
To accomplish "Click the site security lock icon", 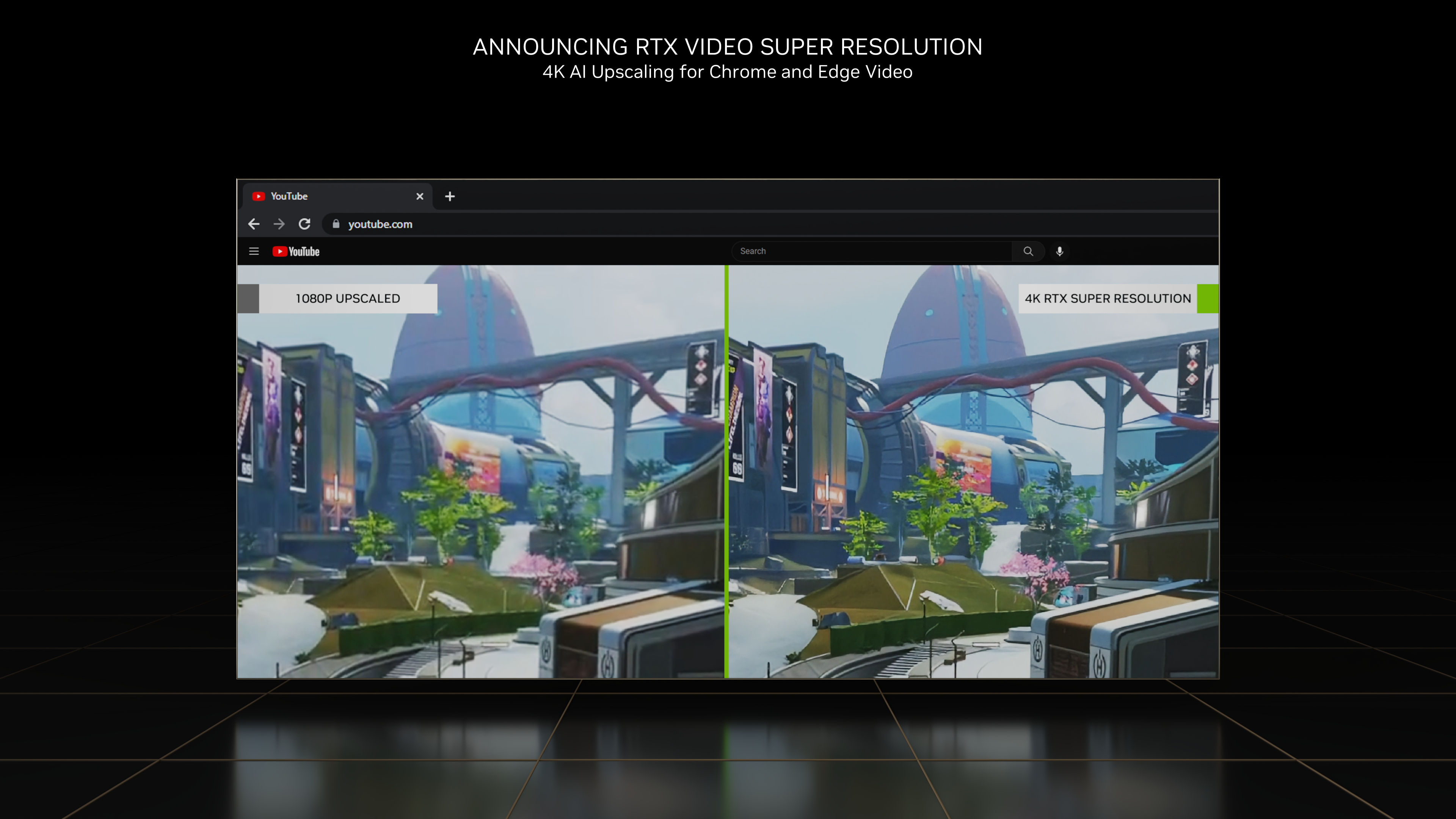I will 336,224.
